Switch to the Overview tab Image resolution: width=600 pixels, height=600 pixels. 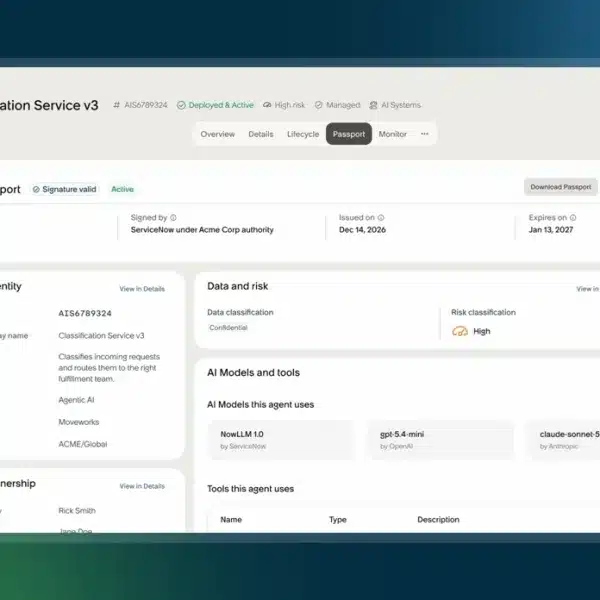217,134
